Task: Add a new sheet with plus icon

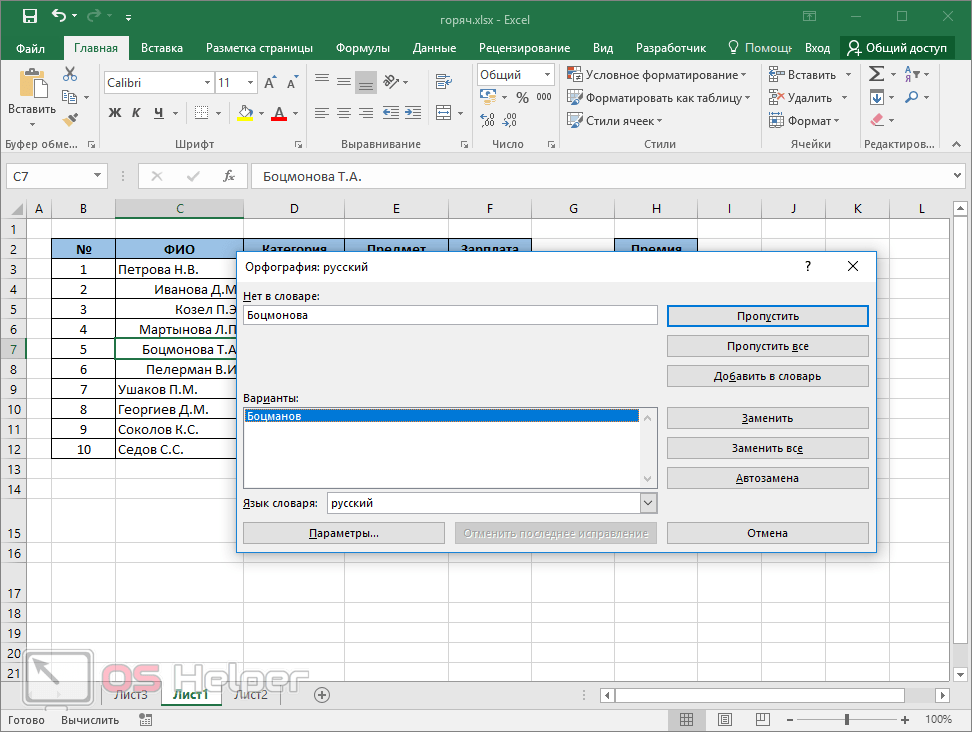Action: click(322, 694)
